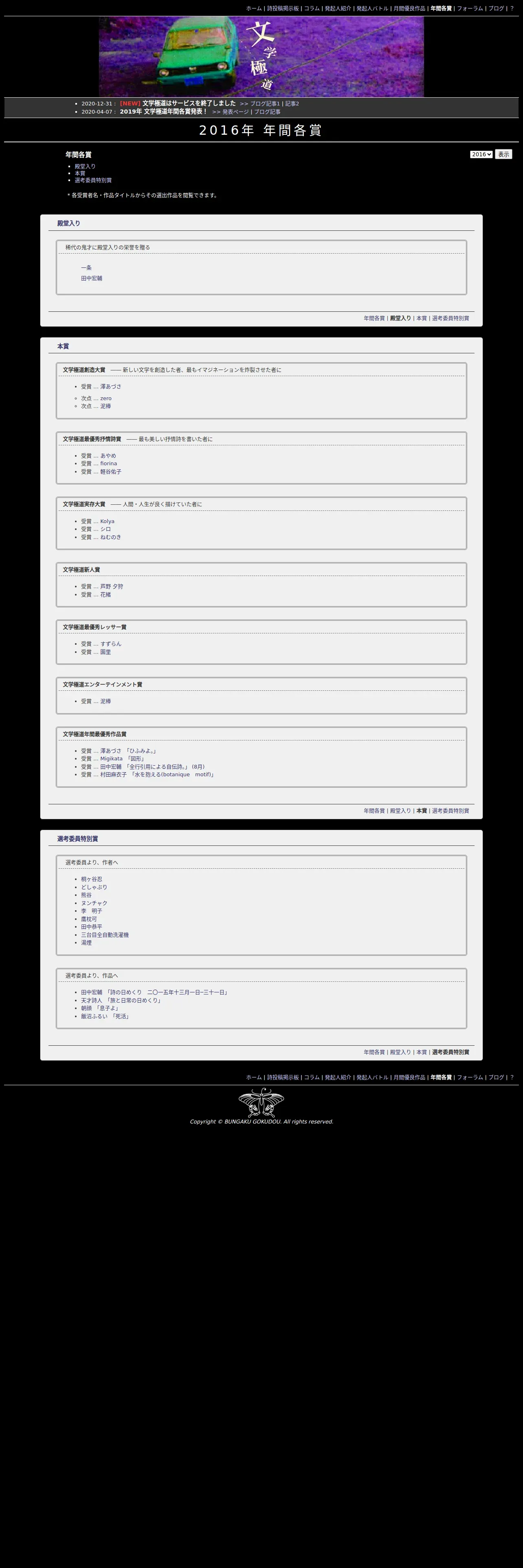
Task: Click the ? help link in top navigation
Action: coord(512,9)
